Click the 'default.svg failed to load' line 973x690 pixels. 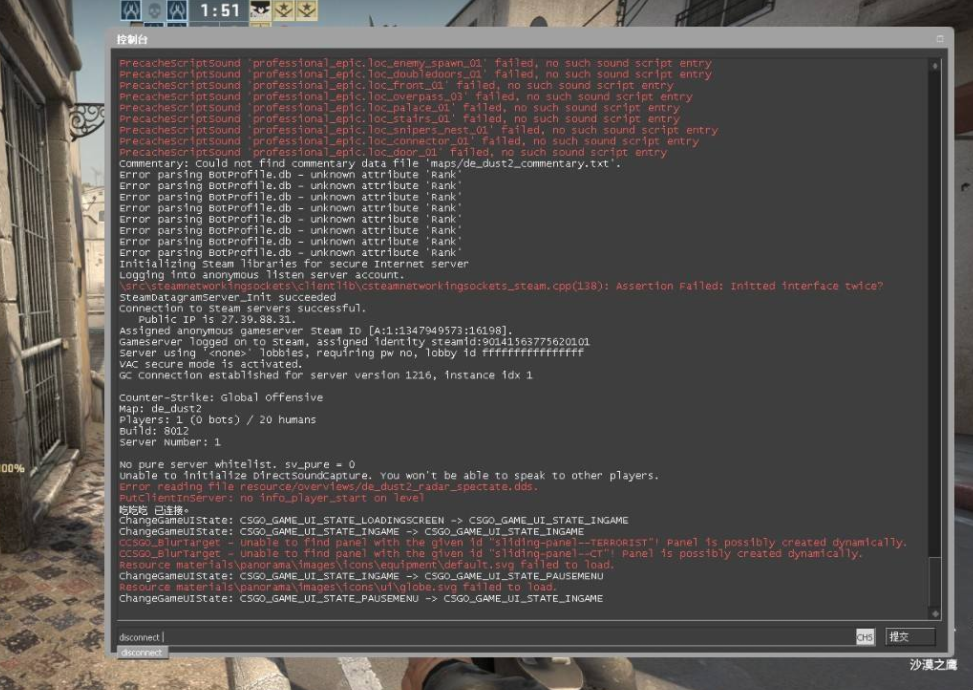[x=366, y=565]
